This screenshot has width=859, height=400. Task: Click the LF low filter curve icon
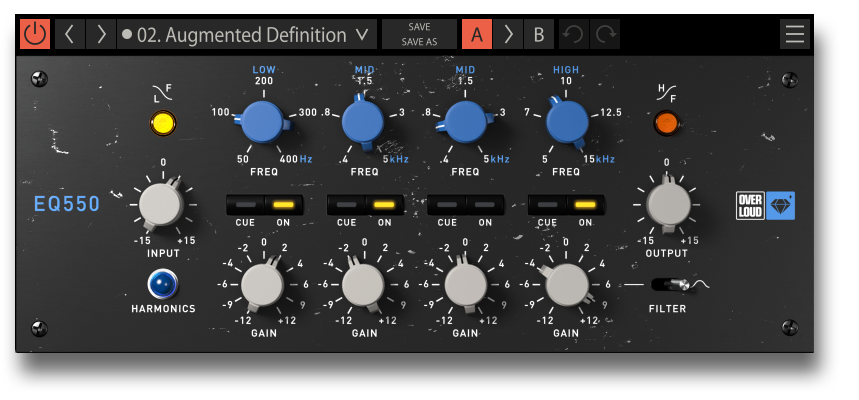point(163,93)
